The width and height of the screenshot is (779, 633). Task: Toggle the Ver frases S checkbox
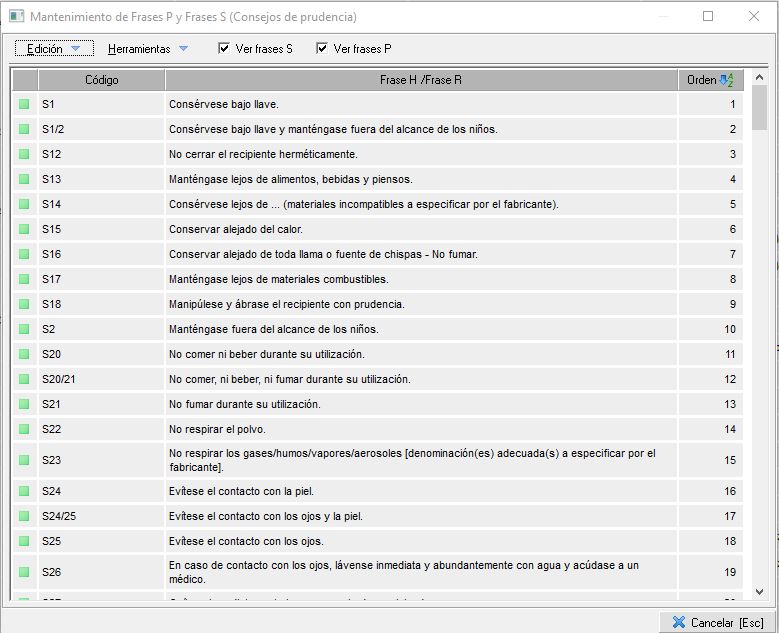tap(224, 49)
